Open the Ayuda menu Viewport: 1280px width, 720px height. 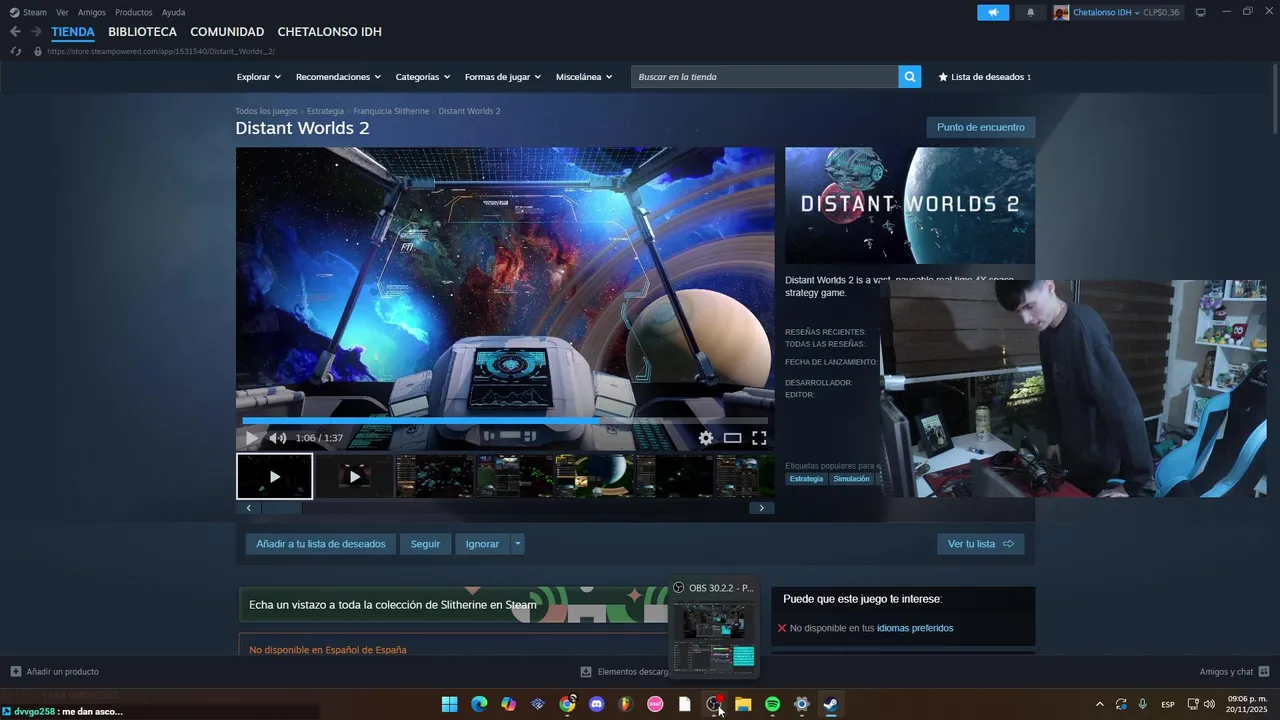point(173,12)
